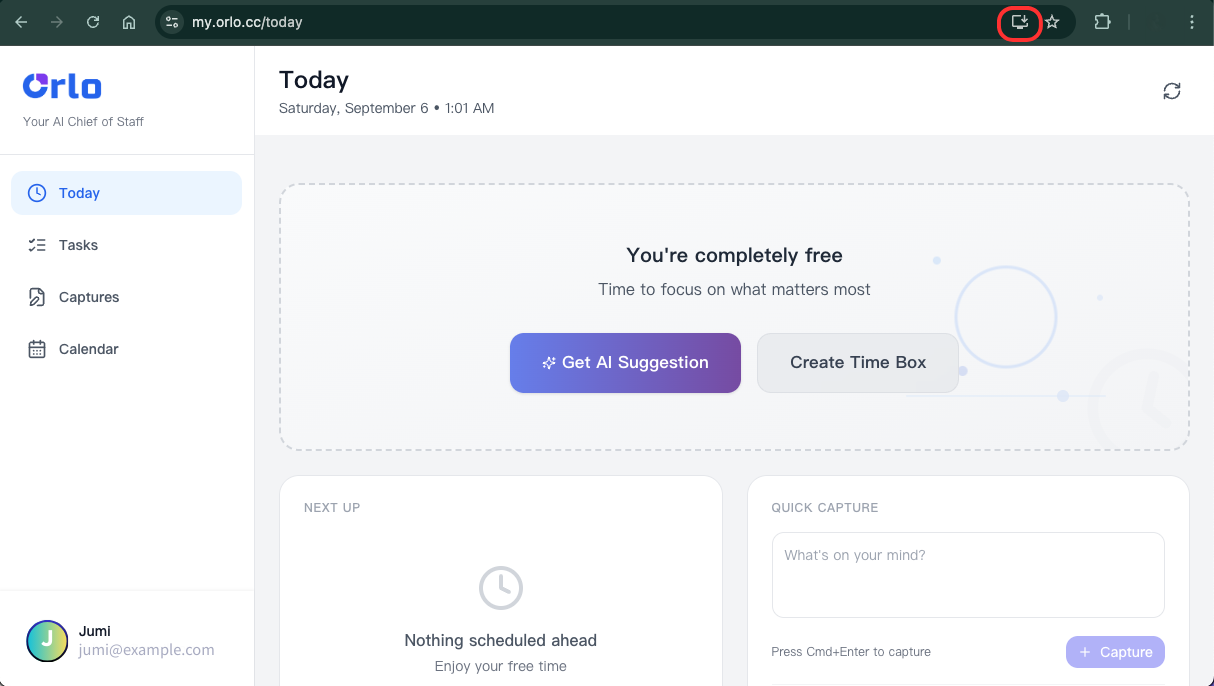The image size is (1214, 686).
Task: Click the address bar URL my.orlo.cc/today
Action: (x=247, y=22)
